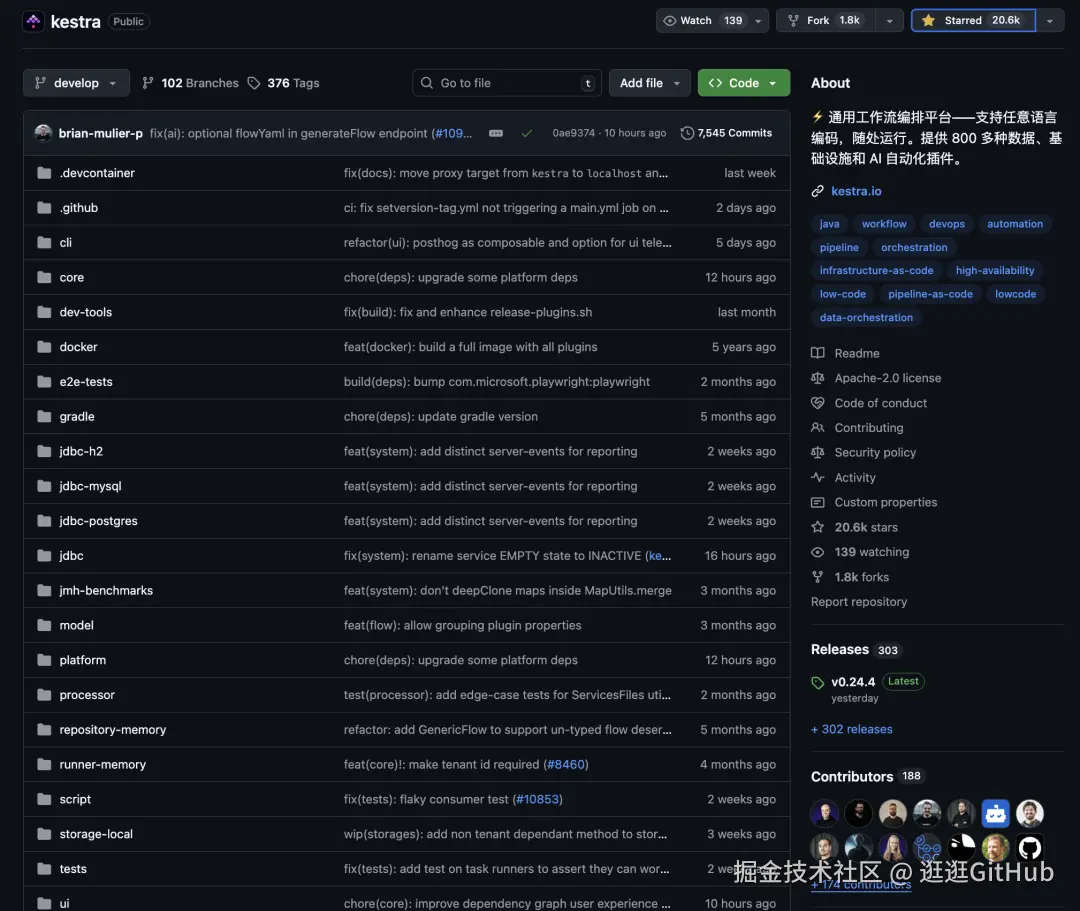
Task: Click the branches fork icon
Action: pyautogui.click(x=147, y=83)
